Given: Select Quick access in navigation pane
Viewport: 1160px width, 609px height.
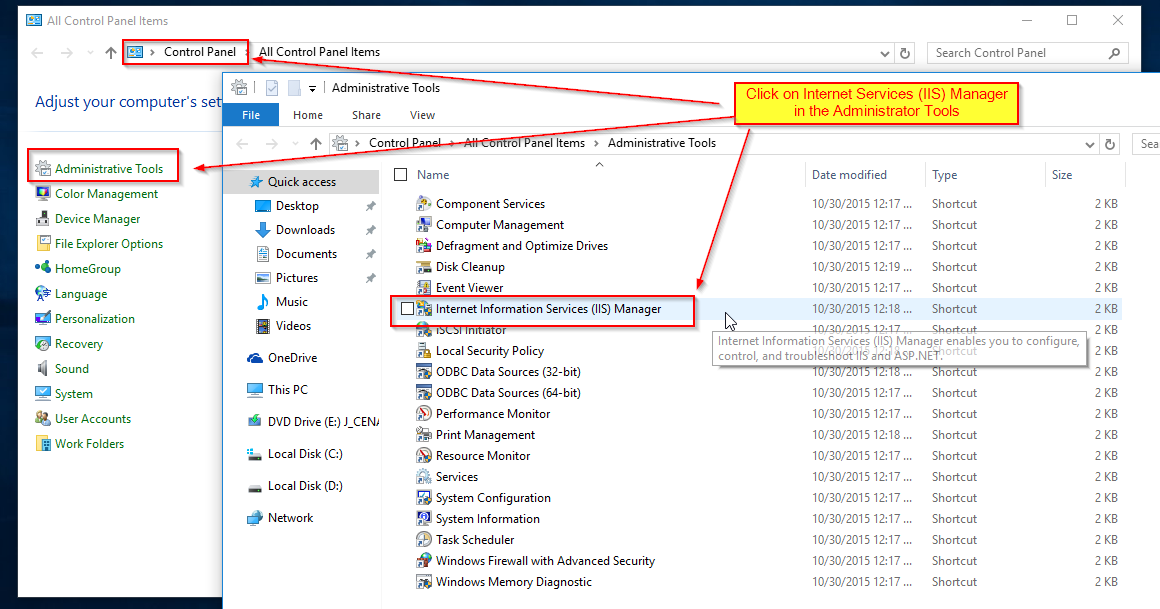Looking at the screenshot, I should tap(302, 181).
